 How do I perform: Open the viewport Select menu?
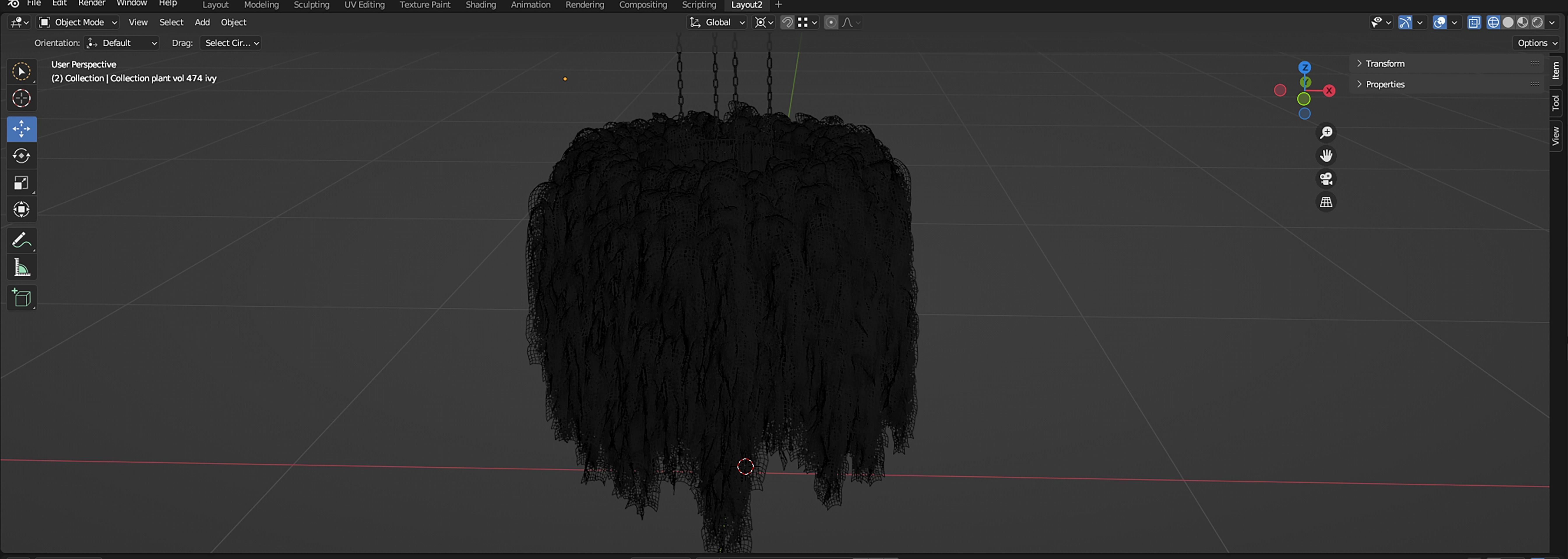click(x=171, y=22)
